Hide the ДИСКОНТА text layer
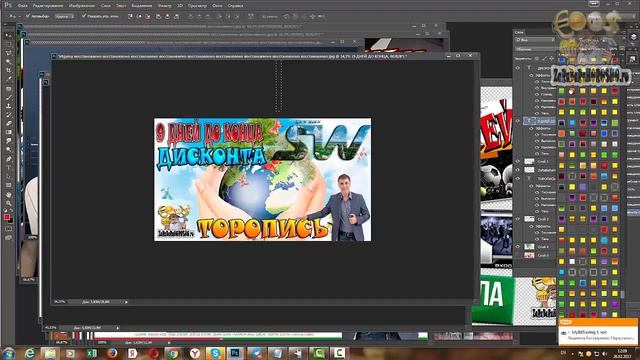This screenshot has height=360, width=640. 518,68
